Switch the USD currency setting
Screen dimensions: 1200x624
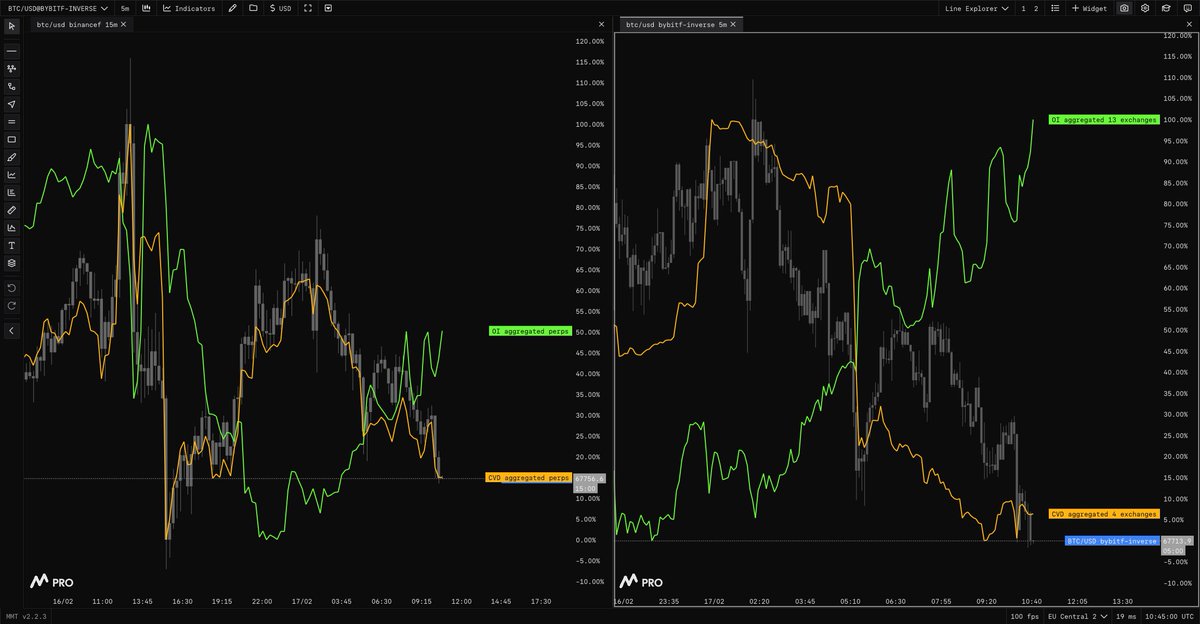point(281,8)
